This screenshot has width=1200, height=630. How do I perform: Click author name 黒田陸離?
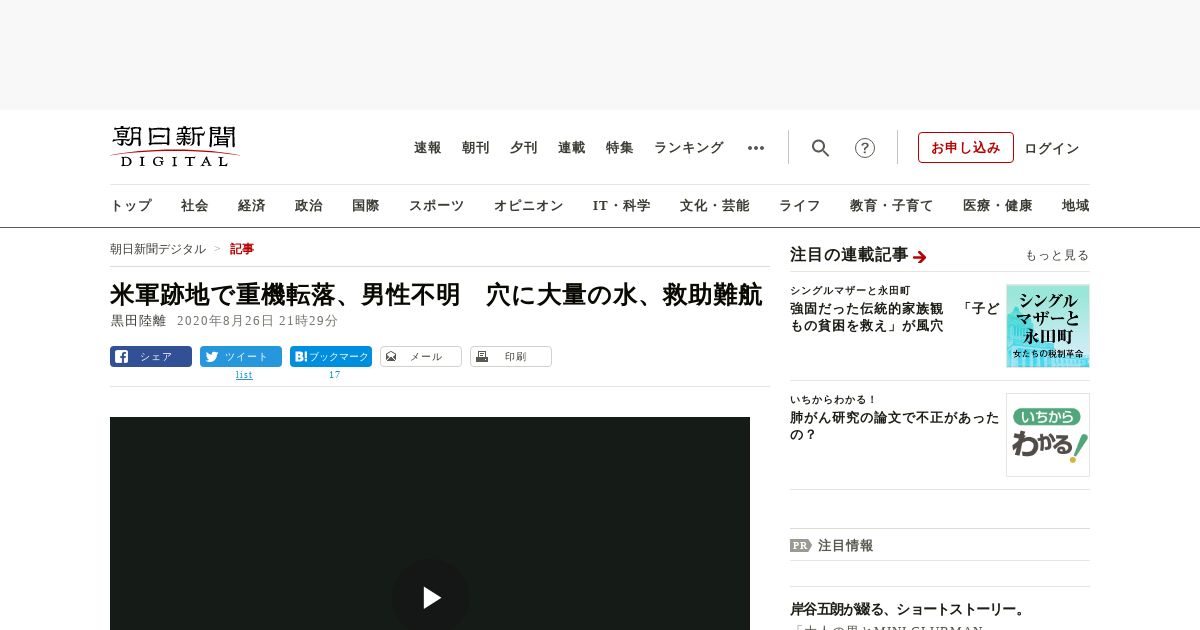tap(138, 321)
